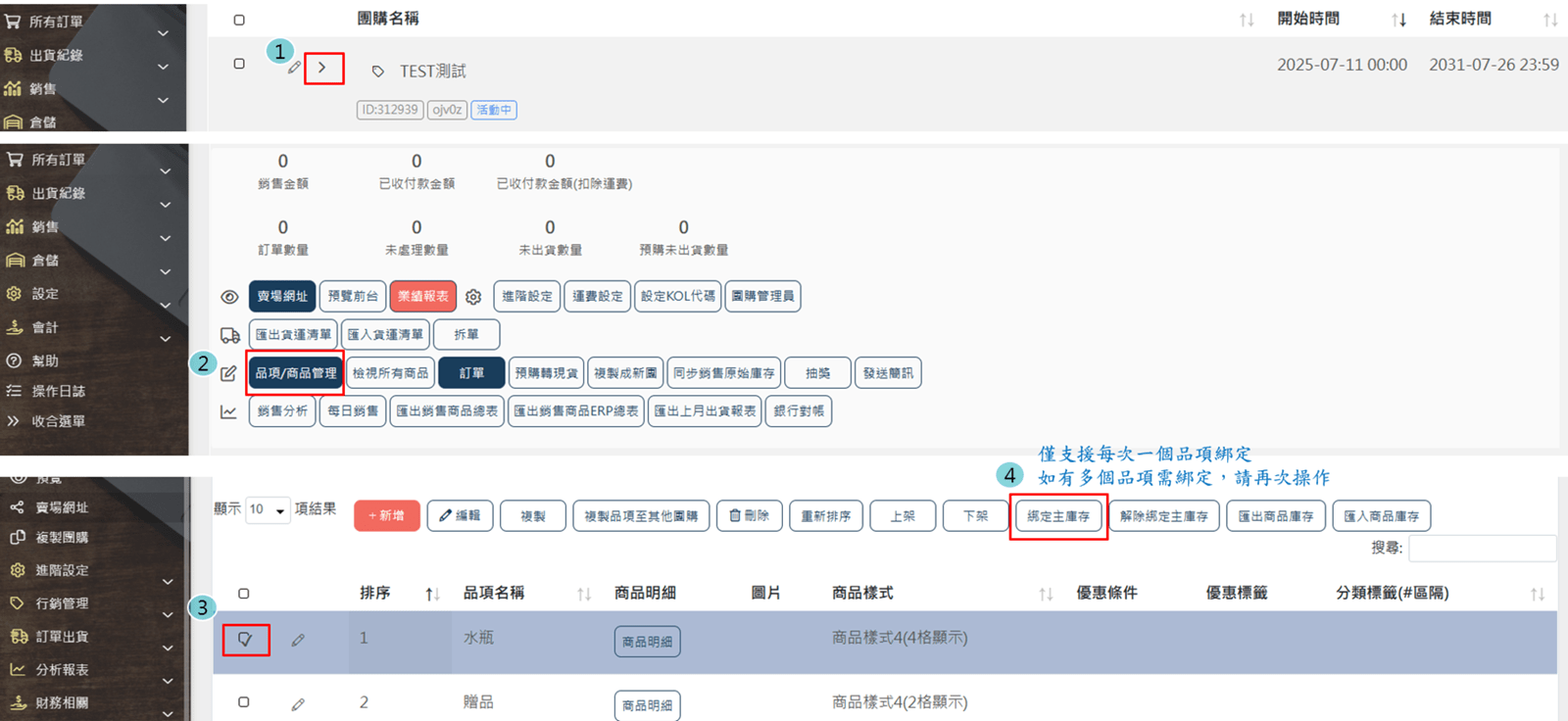
Task: Expand the TEST測試 row with chevron arrow
Action: click(322, 68)
